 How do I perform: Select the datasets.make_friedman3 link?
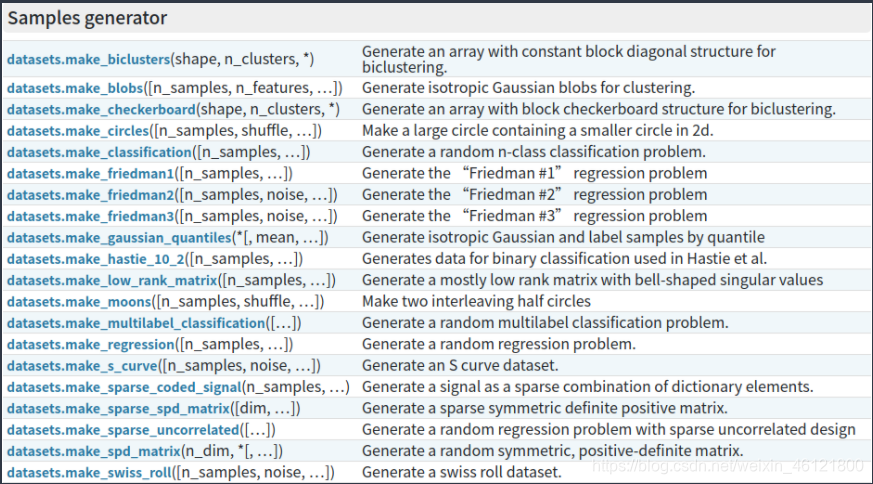click(90, 216)
